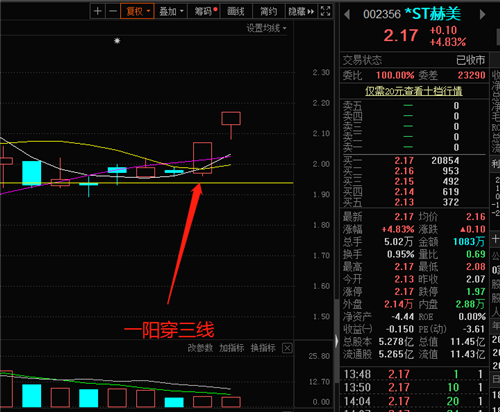Click 换指标 to change indicator
The width and height of the screenshot is (500, 412).
point(263,348)
